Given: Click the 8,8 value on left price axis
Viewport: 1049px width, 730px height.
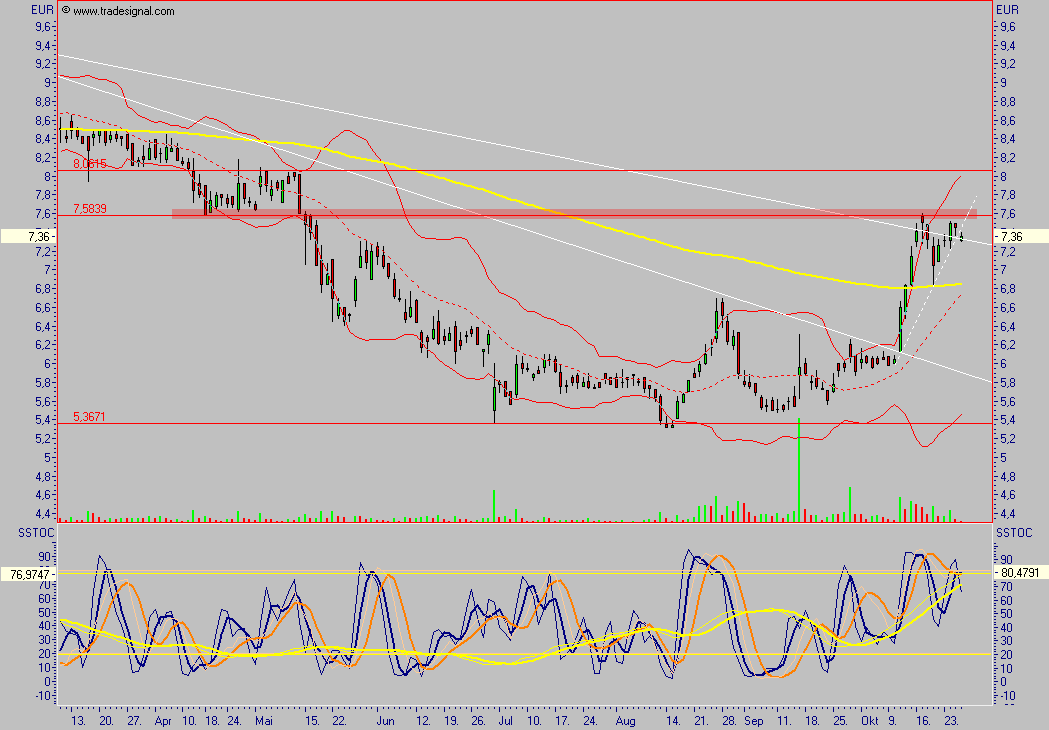Looking at the screenshot, I should (x=45, y=102).
